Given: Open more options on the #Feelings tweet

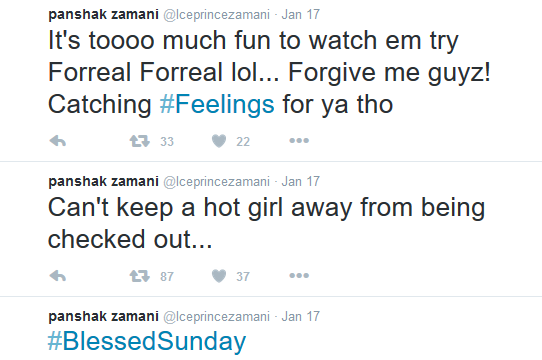Looking at the screenshot, I should [299, 141].
